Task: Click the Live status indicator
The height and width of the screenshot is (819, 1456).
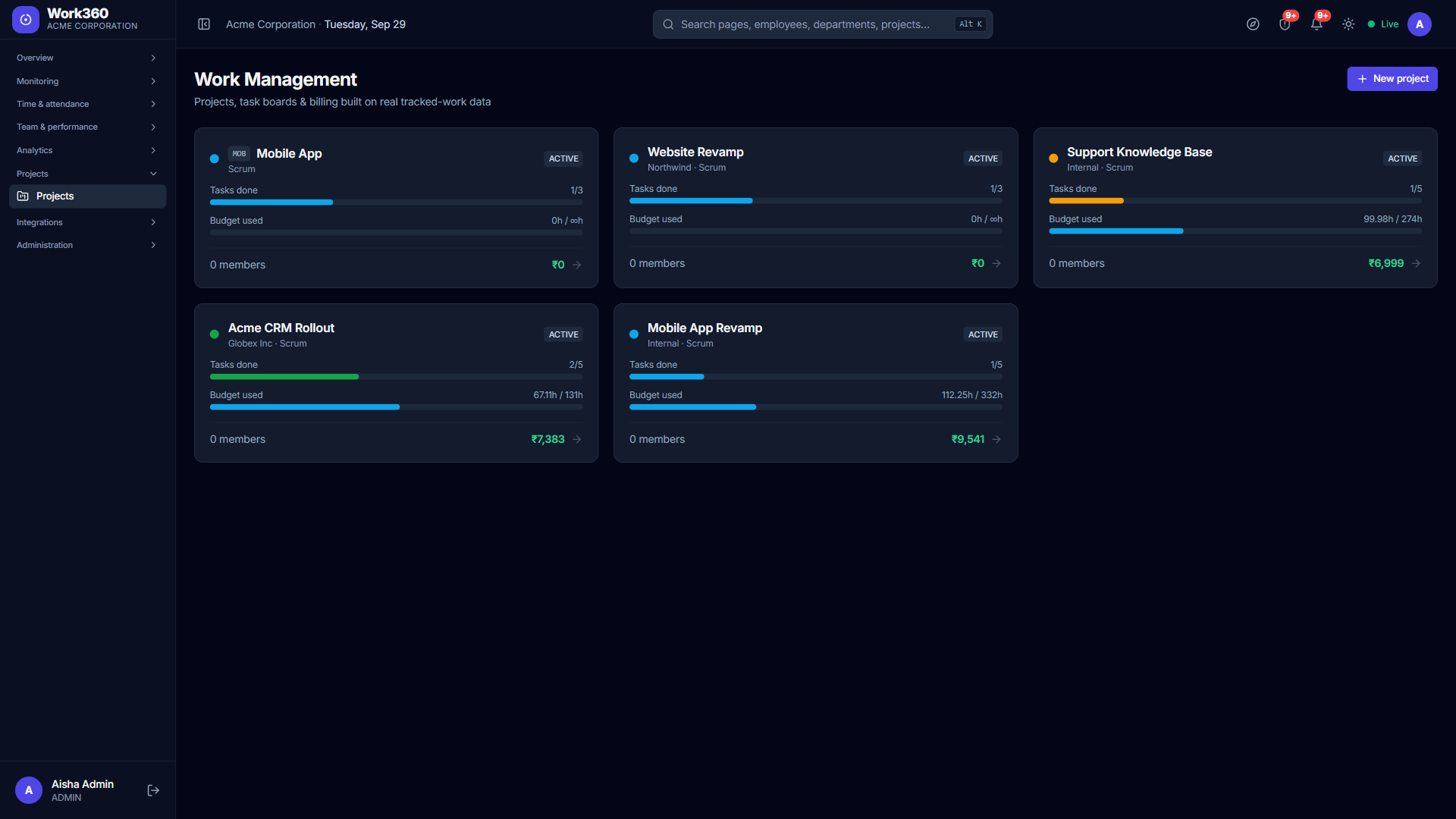Action: (x=1383, y=24)
